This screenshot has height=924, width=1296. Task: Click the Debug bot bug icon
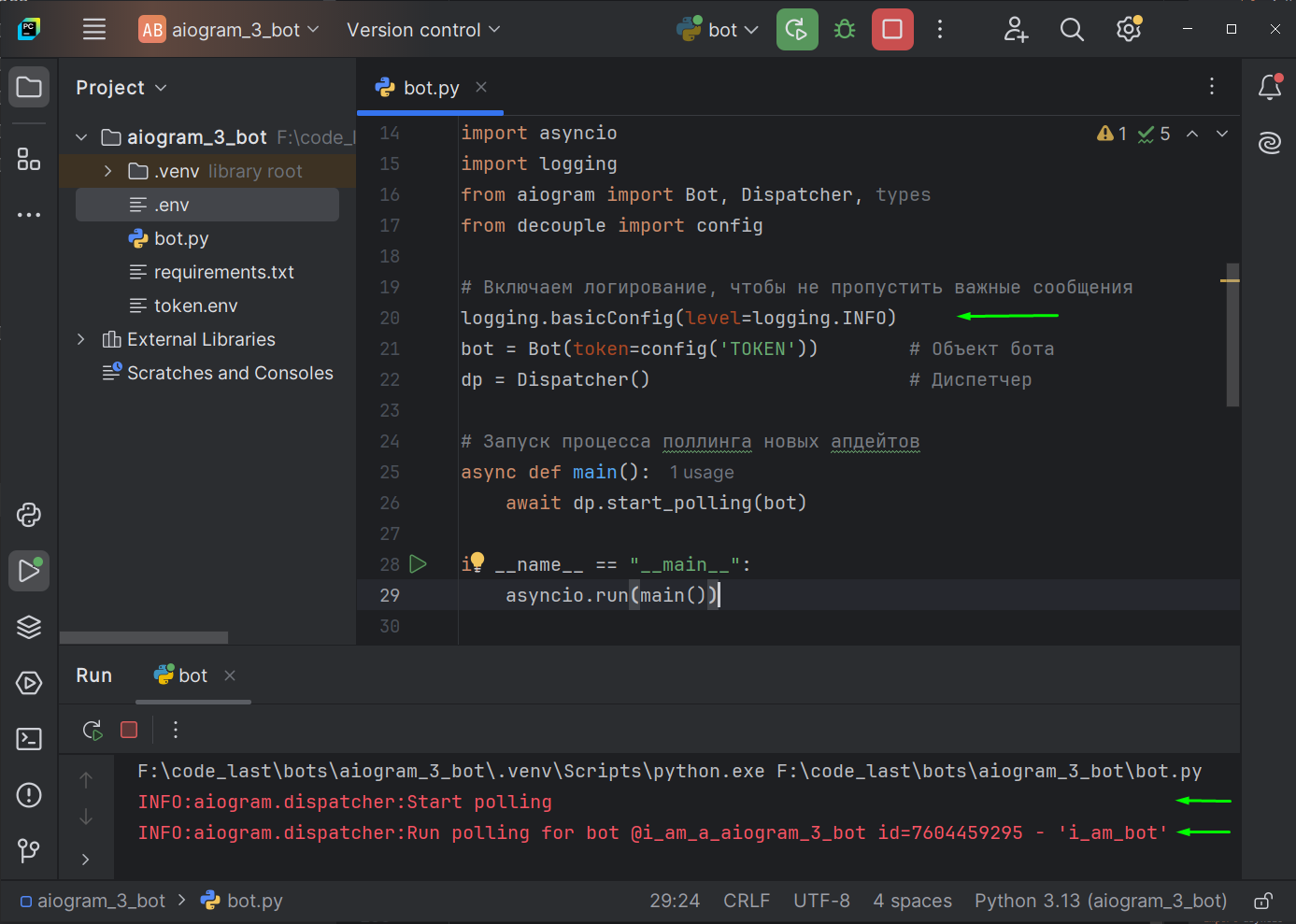(x=845, y=30)
